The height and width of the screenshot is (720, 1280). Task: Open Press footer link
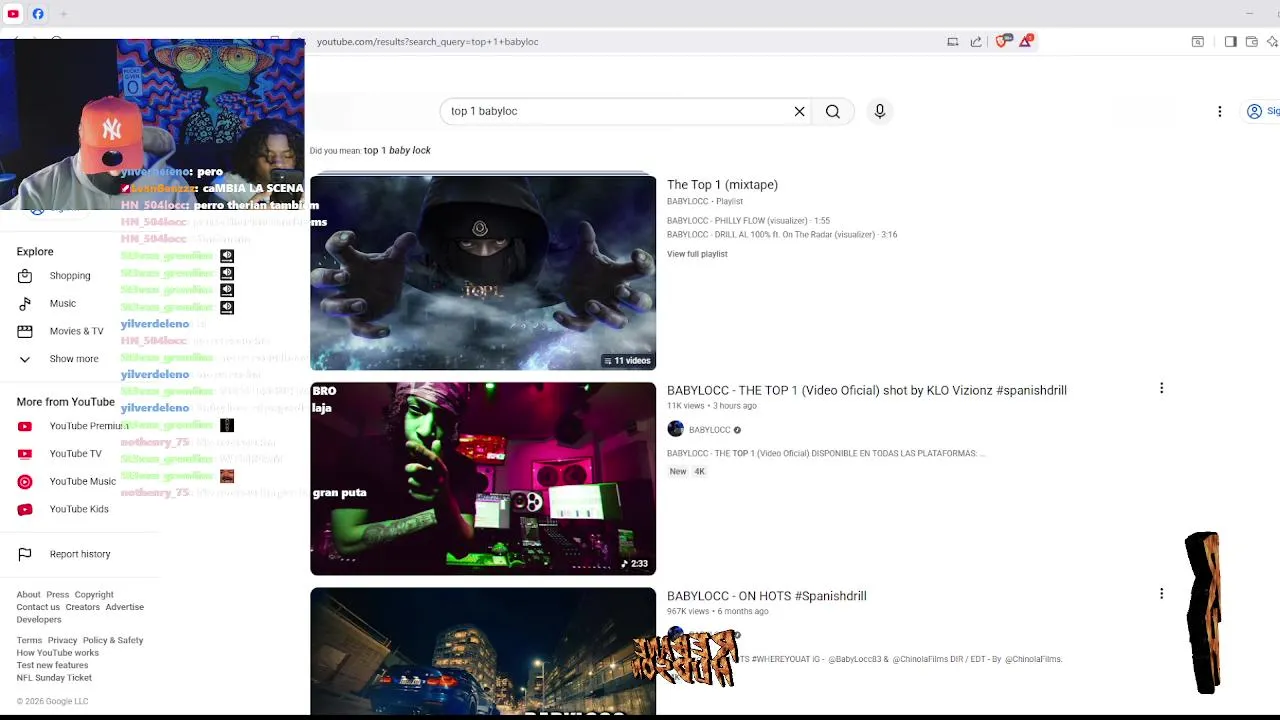58,595
